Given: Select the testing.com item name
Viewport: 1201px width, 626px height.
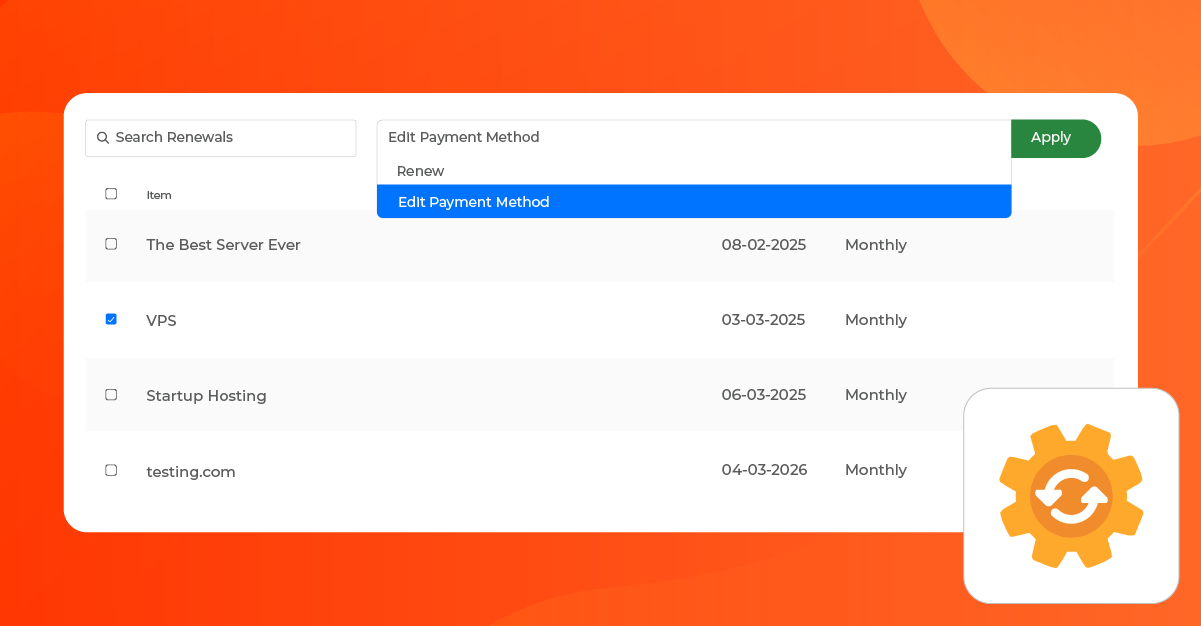Looking at the screenshot, I should click(190, 470).
